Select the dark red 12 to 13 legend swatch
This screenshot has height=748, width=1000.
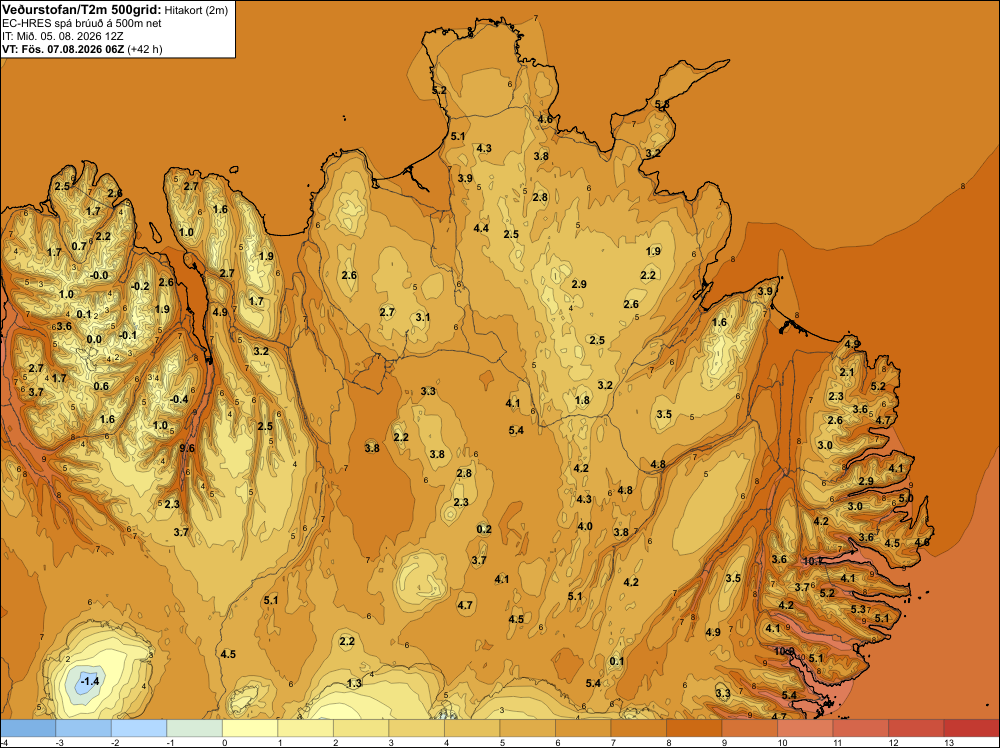click(x=915, y=728)
